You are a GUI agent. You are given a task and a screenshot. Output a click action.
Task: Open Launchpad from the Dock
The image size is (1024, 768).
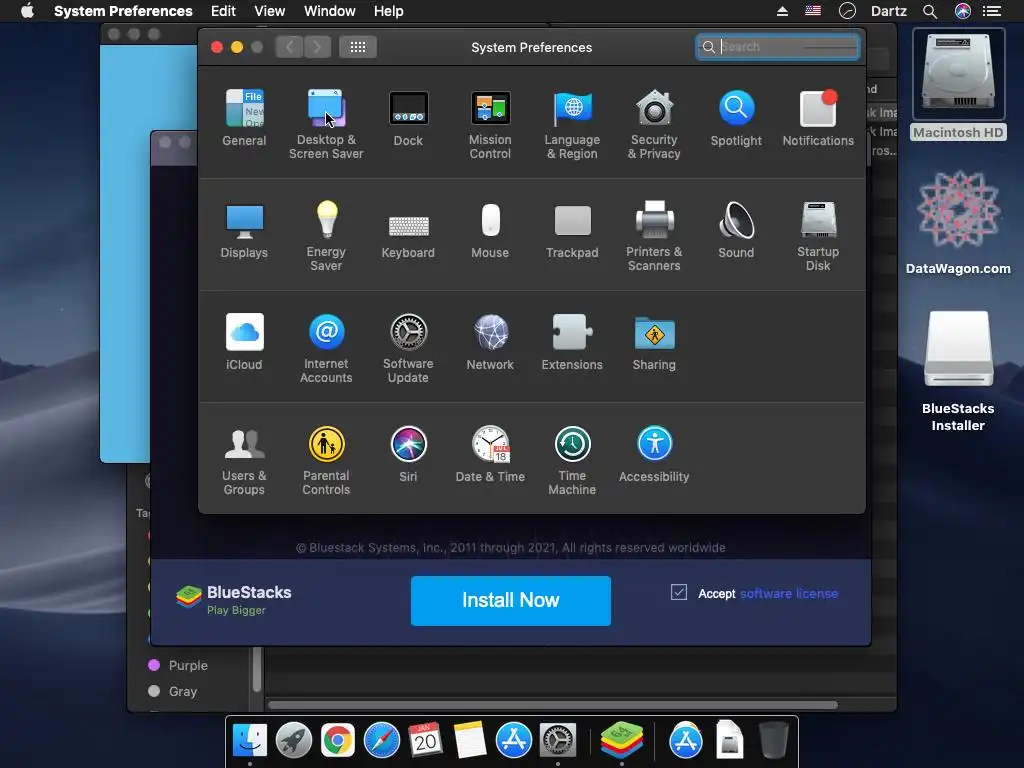pos(294,741)
